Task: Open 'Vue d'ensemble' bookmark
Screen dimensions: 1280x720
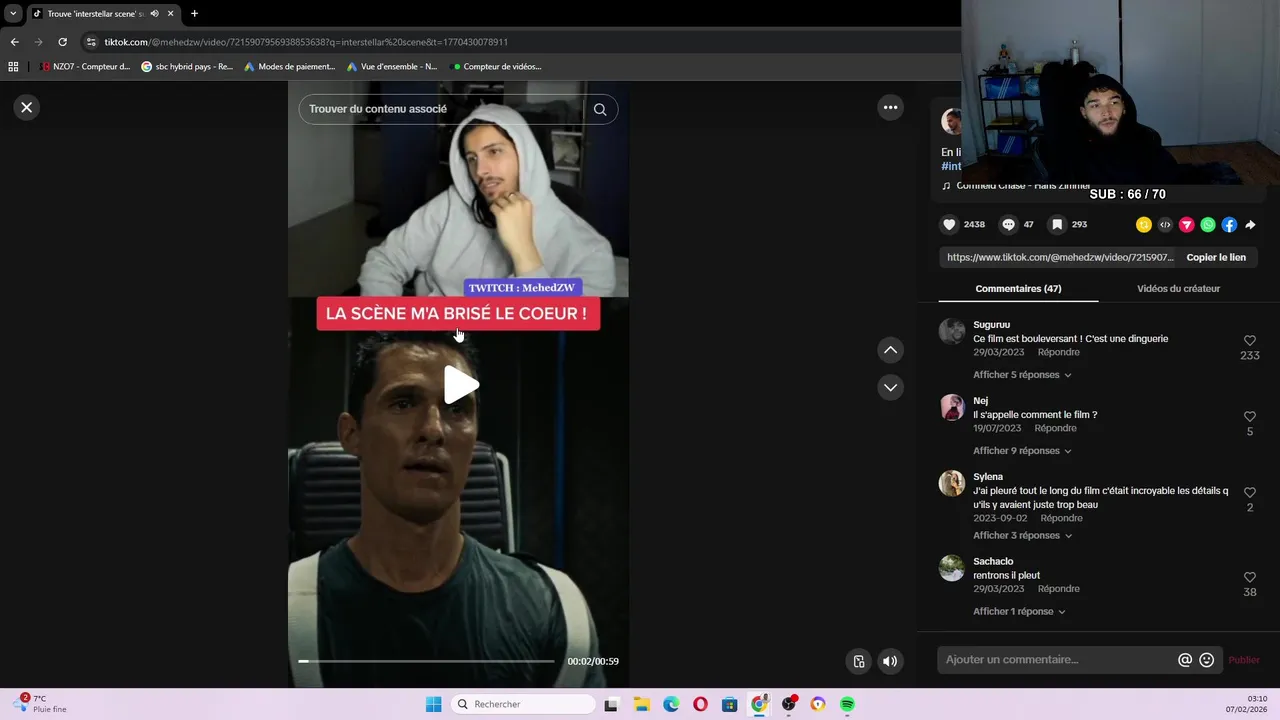Action: (x=392, y=67)
